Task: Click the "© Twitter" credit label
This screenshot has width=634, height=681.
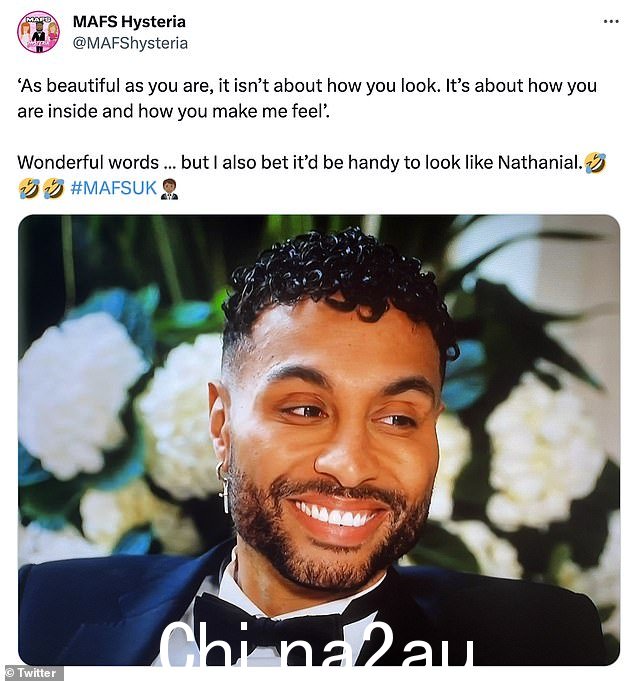Action: click(32, 673)
